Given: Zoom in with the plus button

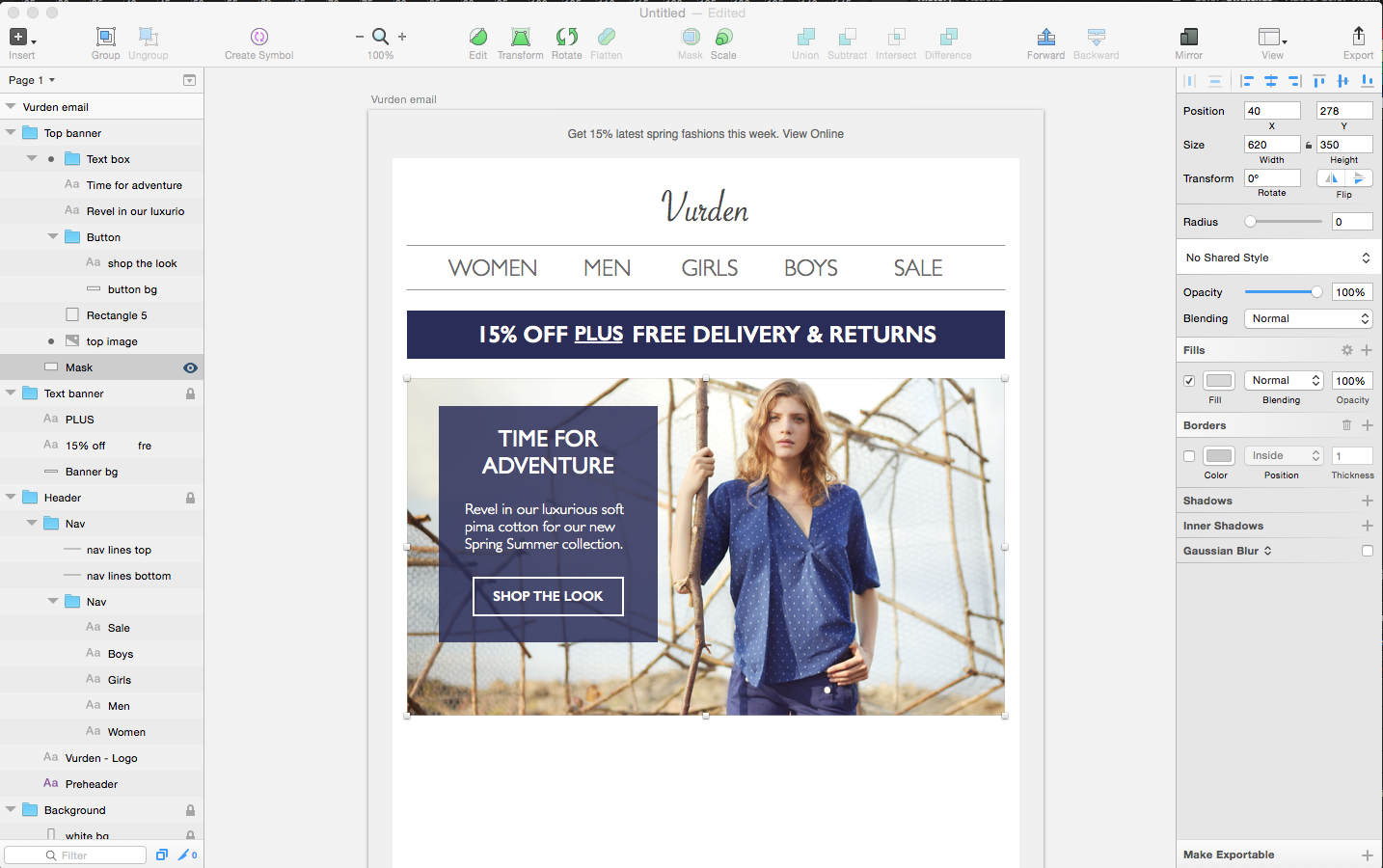Looking at the screenshot, I should [x=402, y=37].
